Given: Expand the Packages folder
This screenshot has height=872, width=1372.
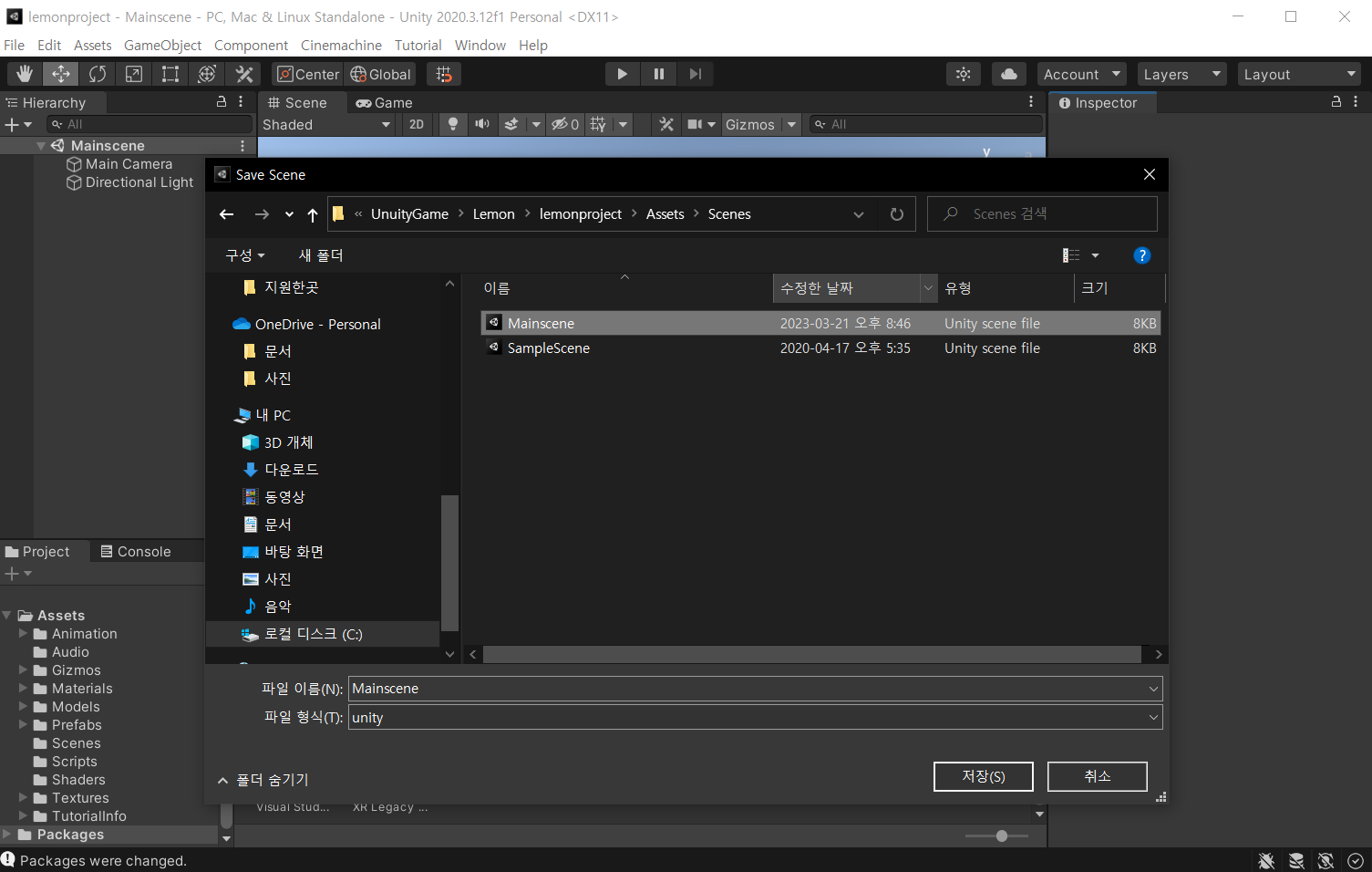Looking at the screenshot, I should tap(7, 834).
